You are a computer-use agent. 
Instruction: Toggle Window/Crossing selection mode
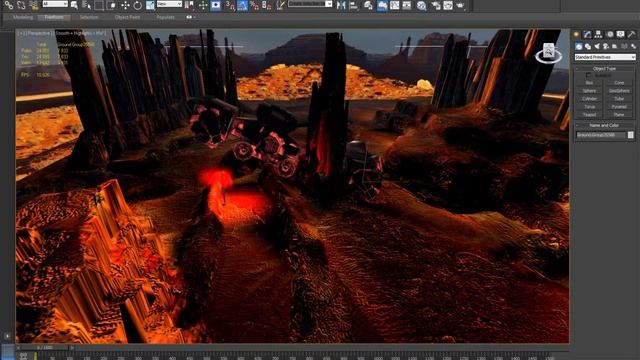click(111, 5)
